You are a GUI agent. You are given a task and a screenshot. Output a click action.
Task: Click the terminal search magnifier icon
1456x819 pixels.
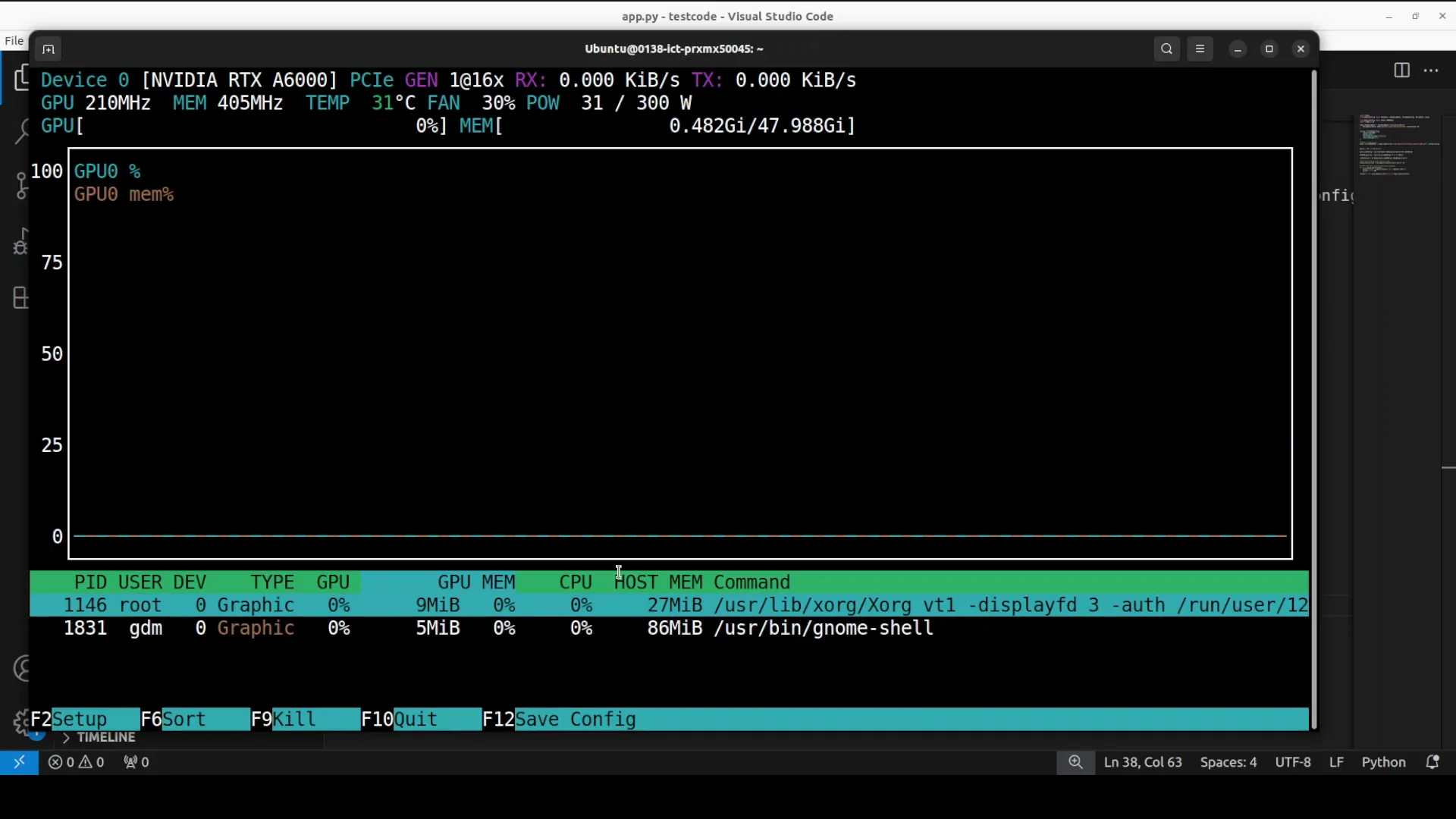[x=1166, y=49]
